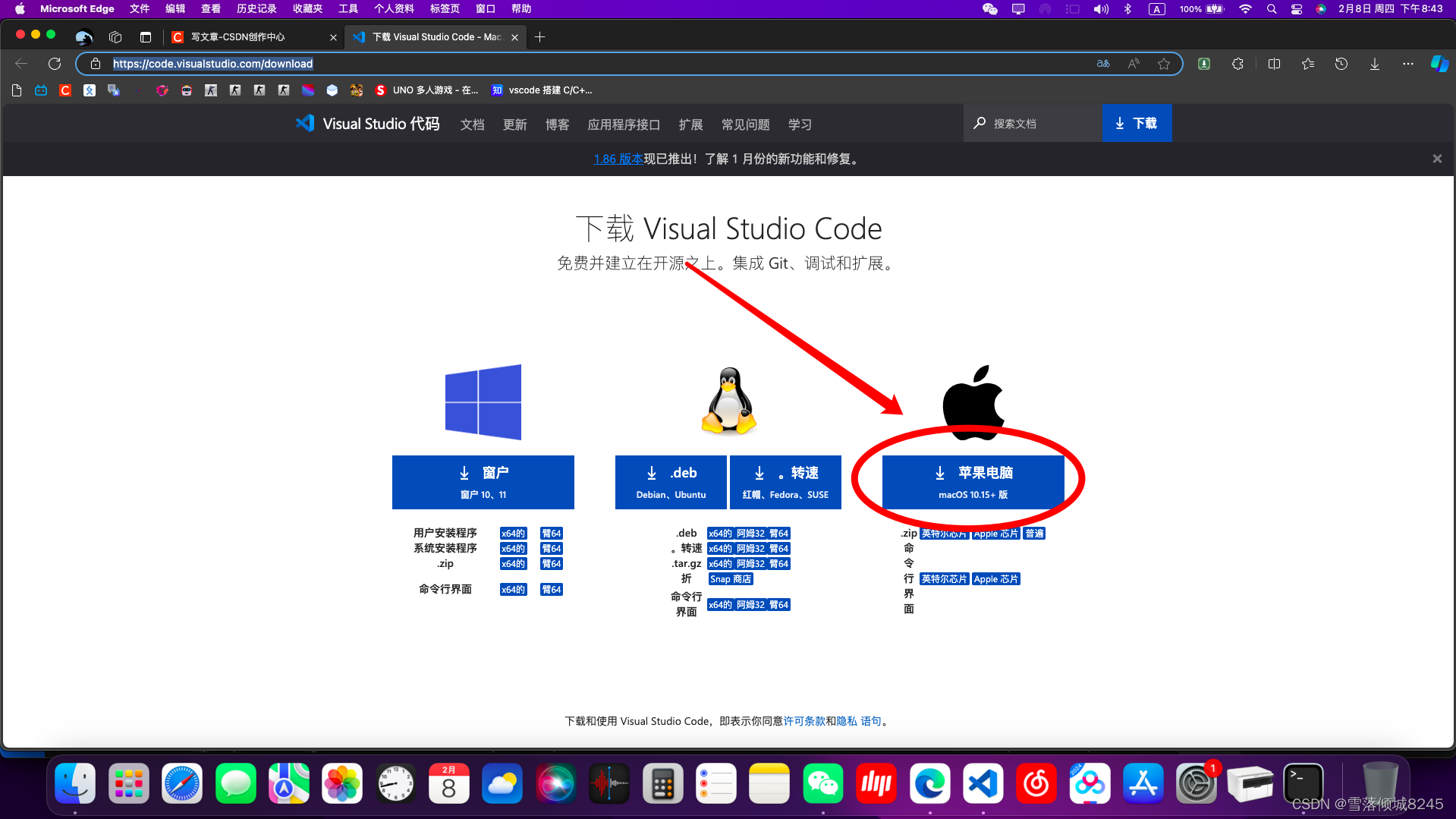Screen dimensions: 1456x819
Task: Open App Store from the Dock
Action: tap(1143, 783)
